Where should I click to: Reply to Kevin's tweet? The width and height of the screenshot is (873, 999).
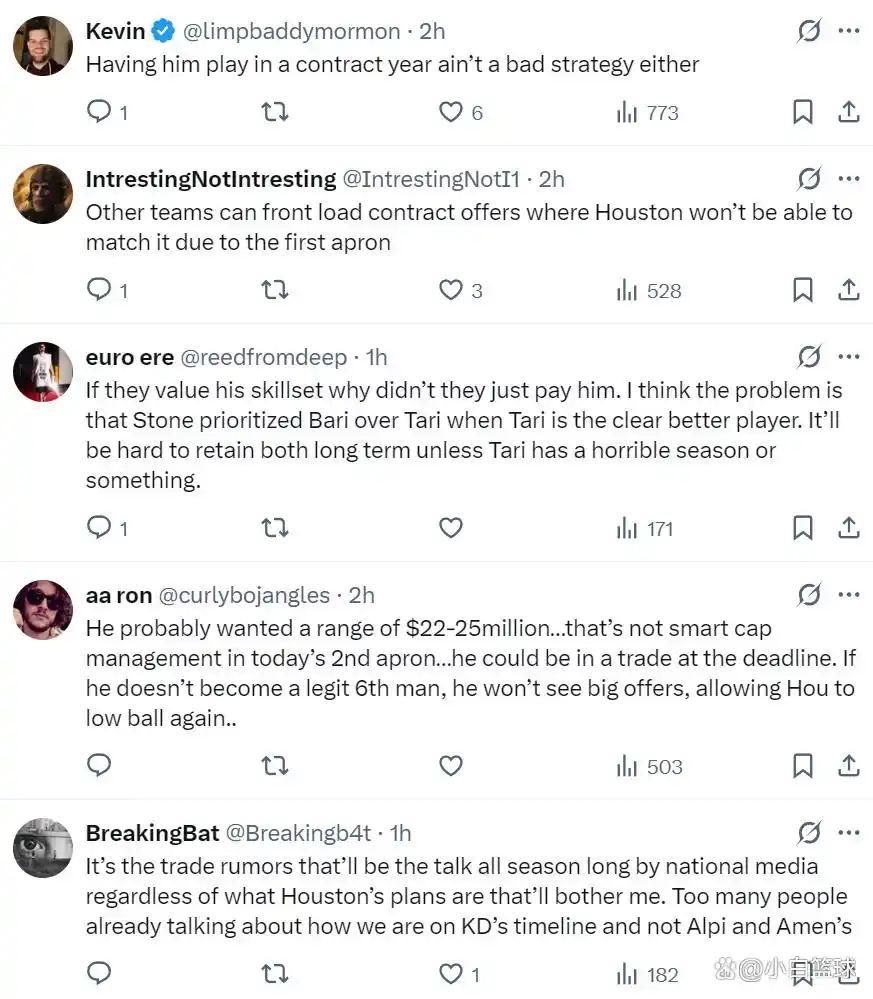[99, 112]
